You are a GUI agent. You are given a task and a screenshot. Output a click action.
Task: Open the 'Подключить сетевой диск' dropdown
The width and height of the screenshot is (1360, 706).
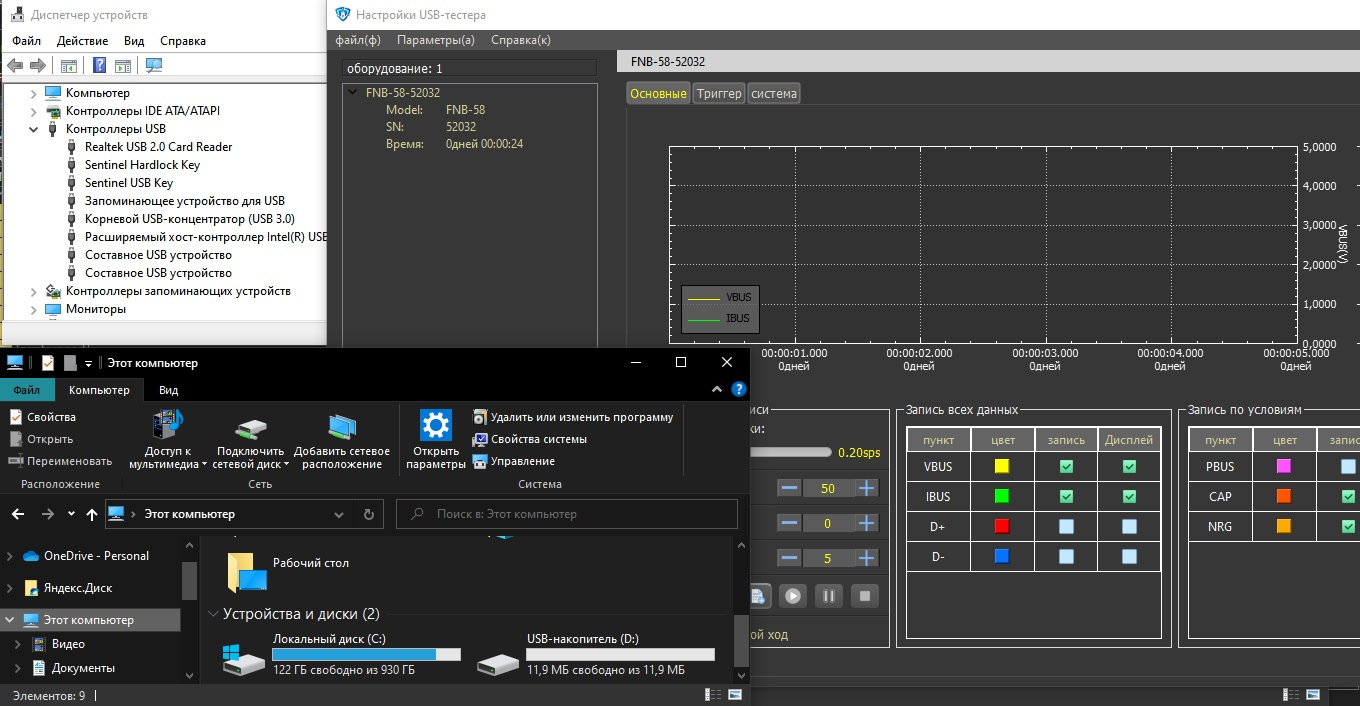[288, 464]
